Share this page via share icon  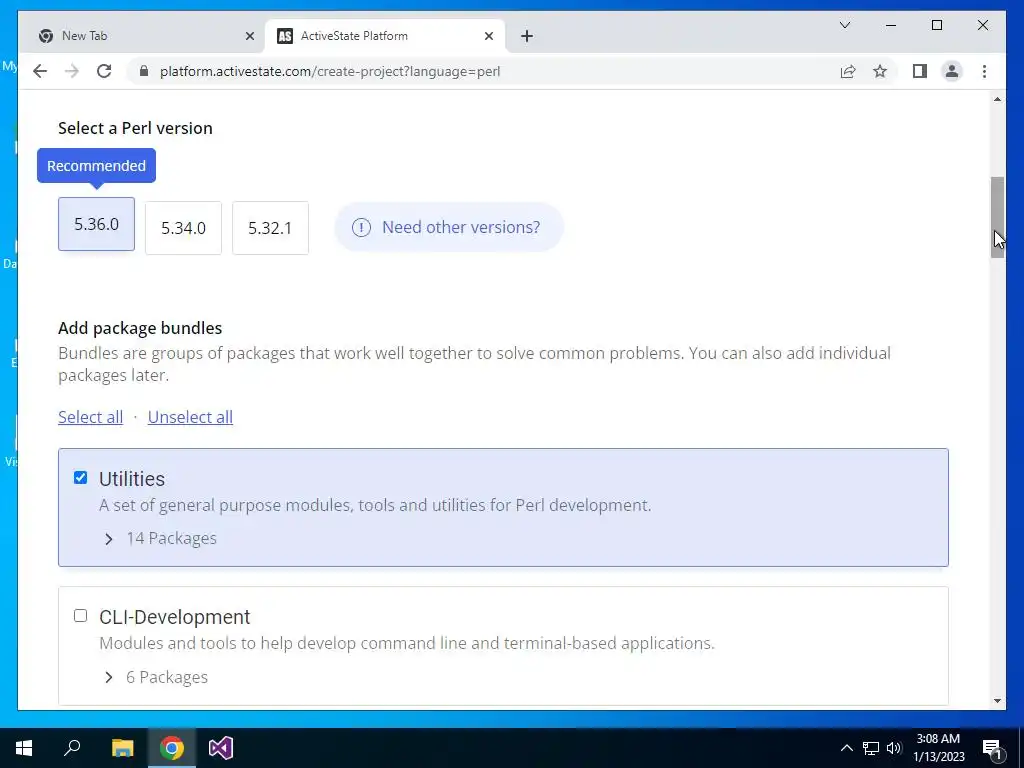click(x=848, y=71)
